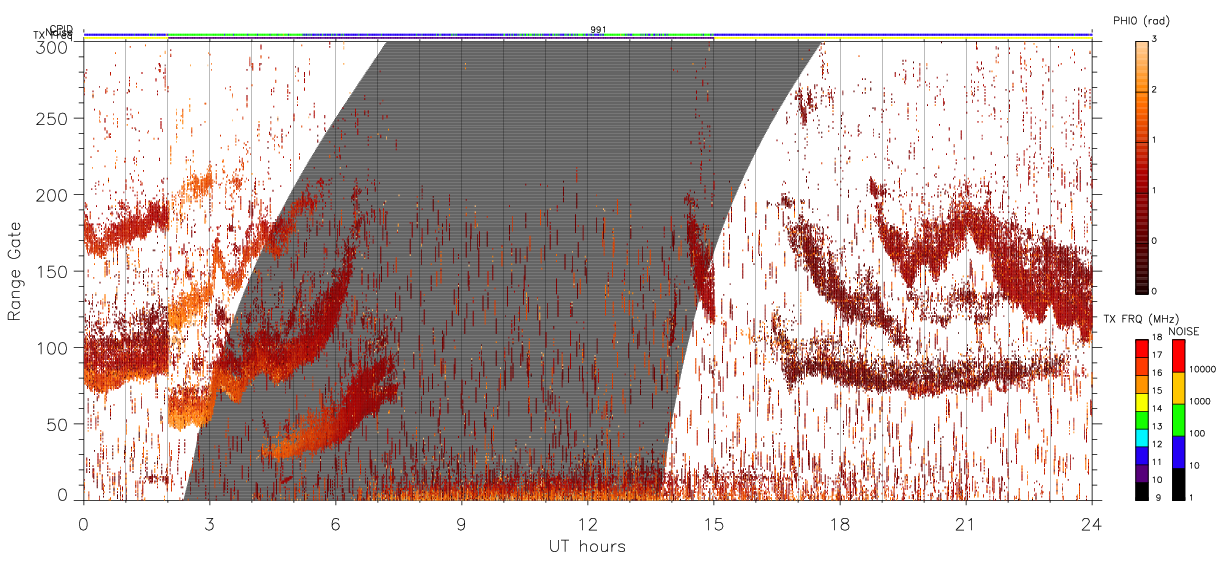This screenshot has width=1228, height=567.
Task: Click the green NOISE swatch above 100
Action: tap(1178, 420)
